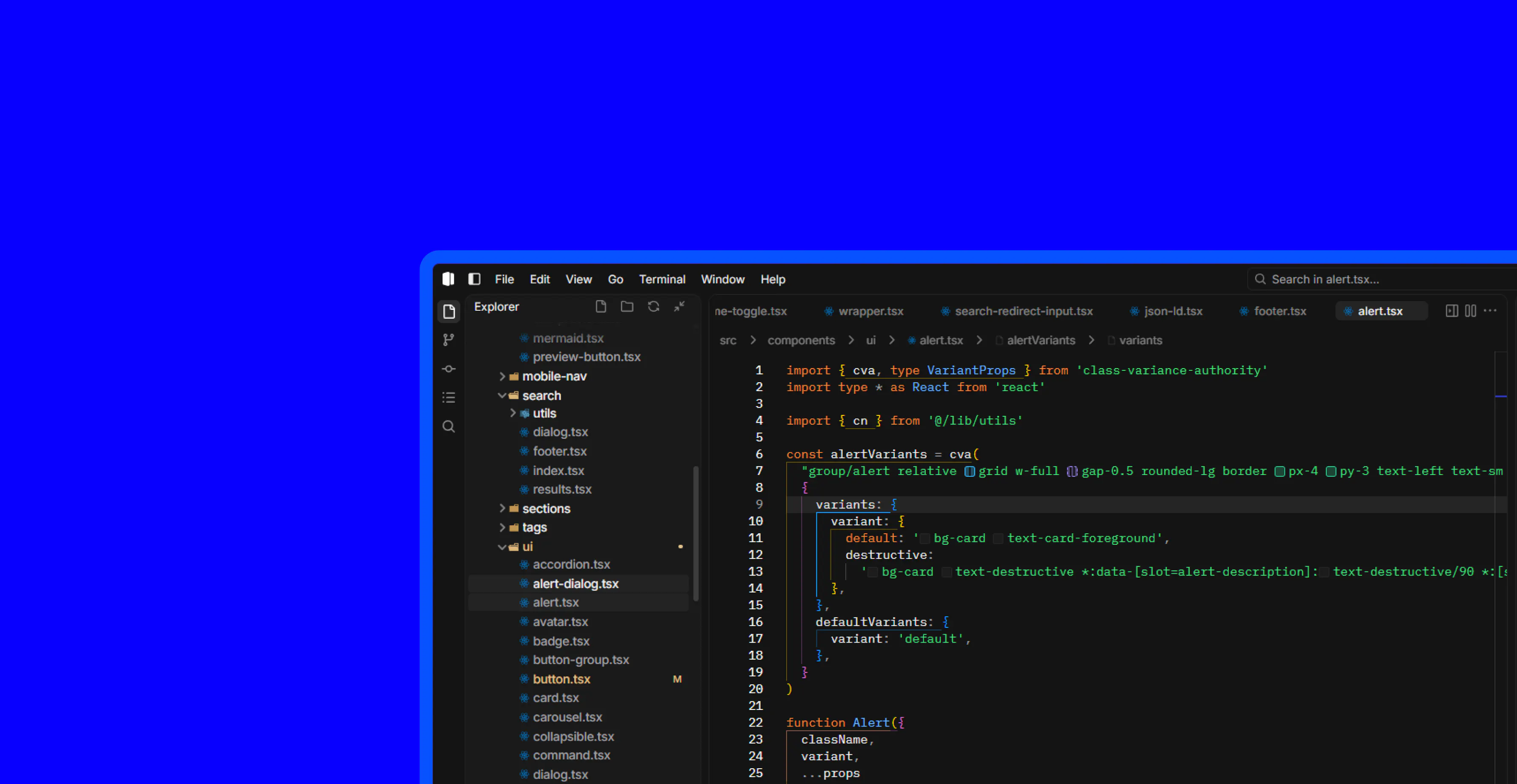The width and height of the screenshot is (1517, 784).
Task: Click the py-3 class decorator icon
Action: tap(1331, 471)
